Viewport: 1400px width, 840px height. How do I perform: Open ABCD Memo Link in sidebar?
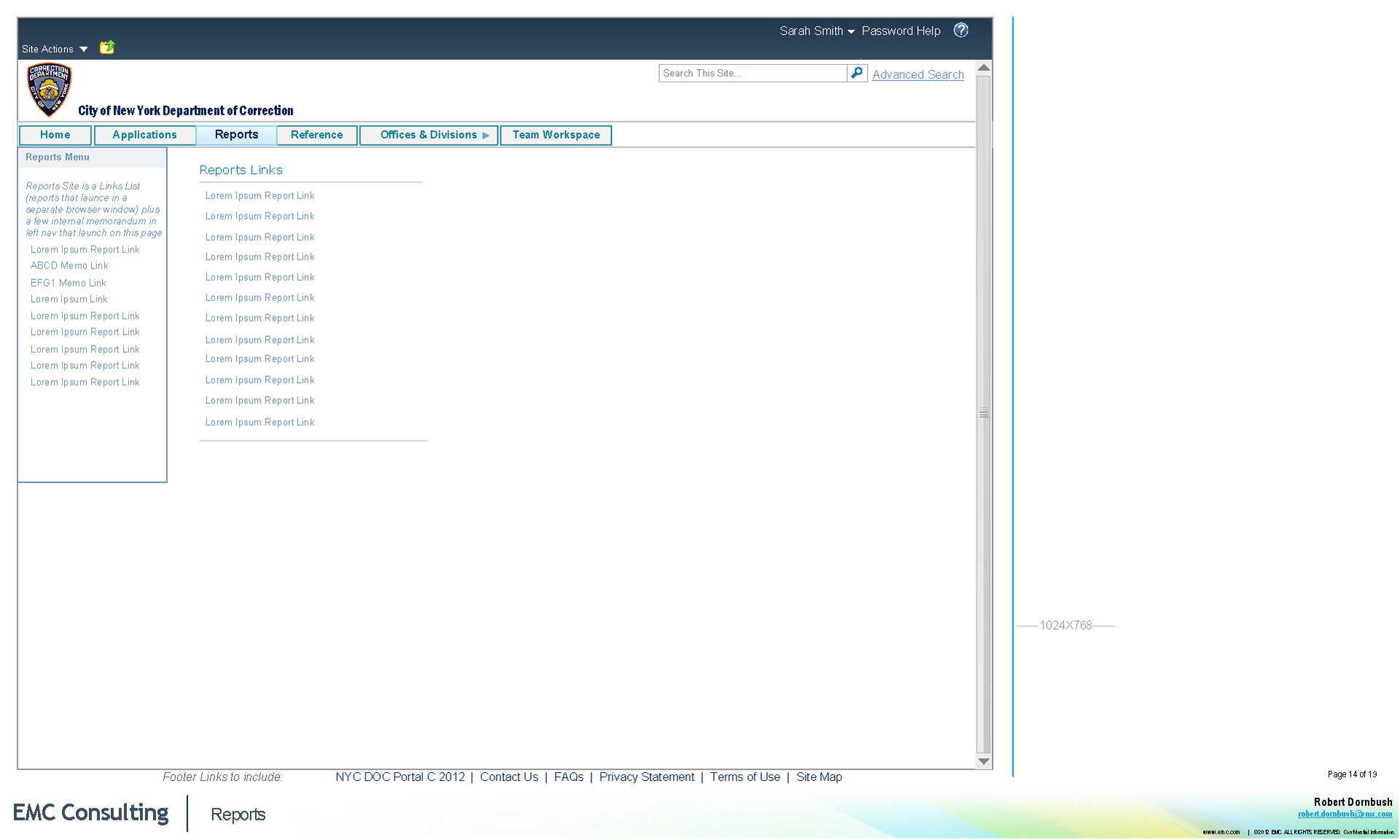(69, 265)
